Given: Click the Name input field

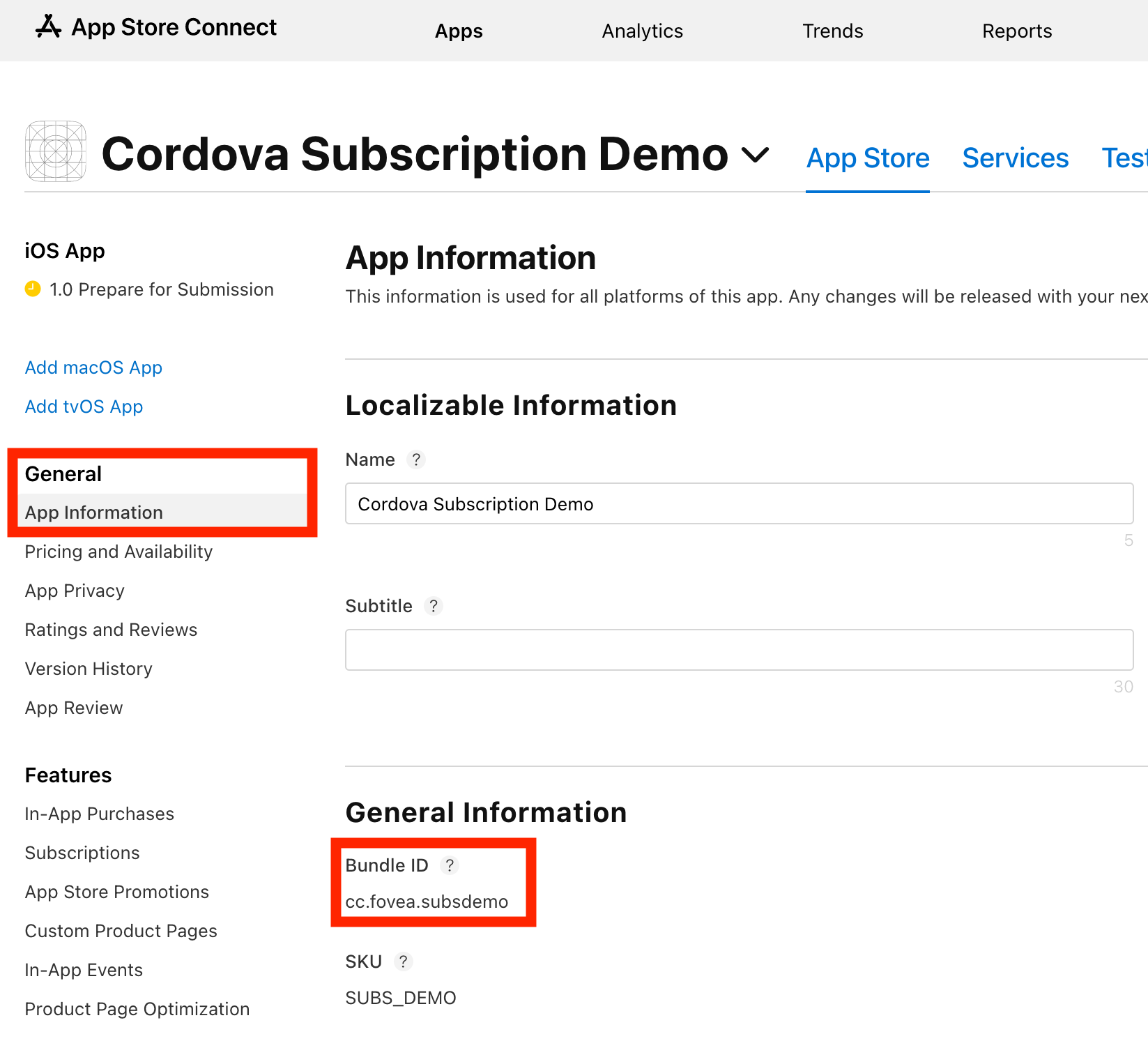Looking at the screenshot, I should pos(740,503).
